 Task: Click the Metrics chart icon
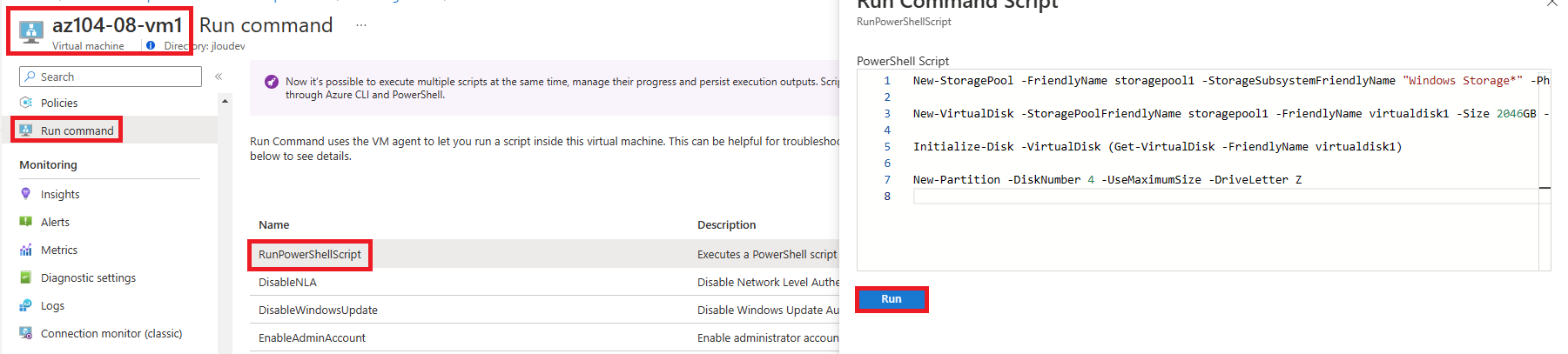click(26, 250)
